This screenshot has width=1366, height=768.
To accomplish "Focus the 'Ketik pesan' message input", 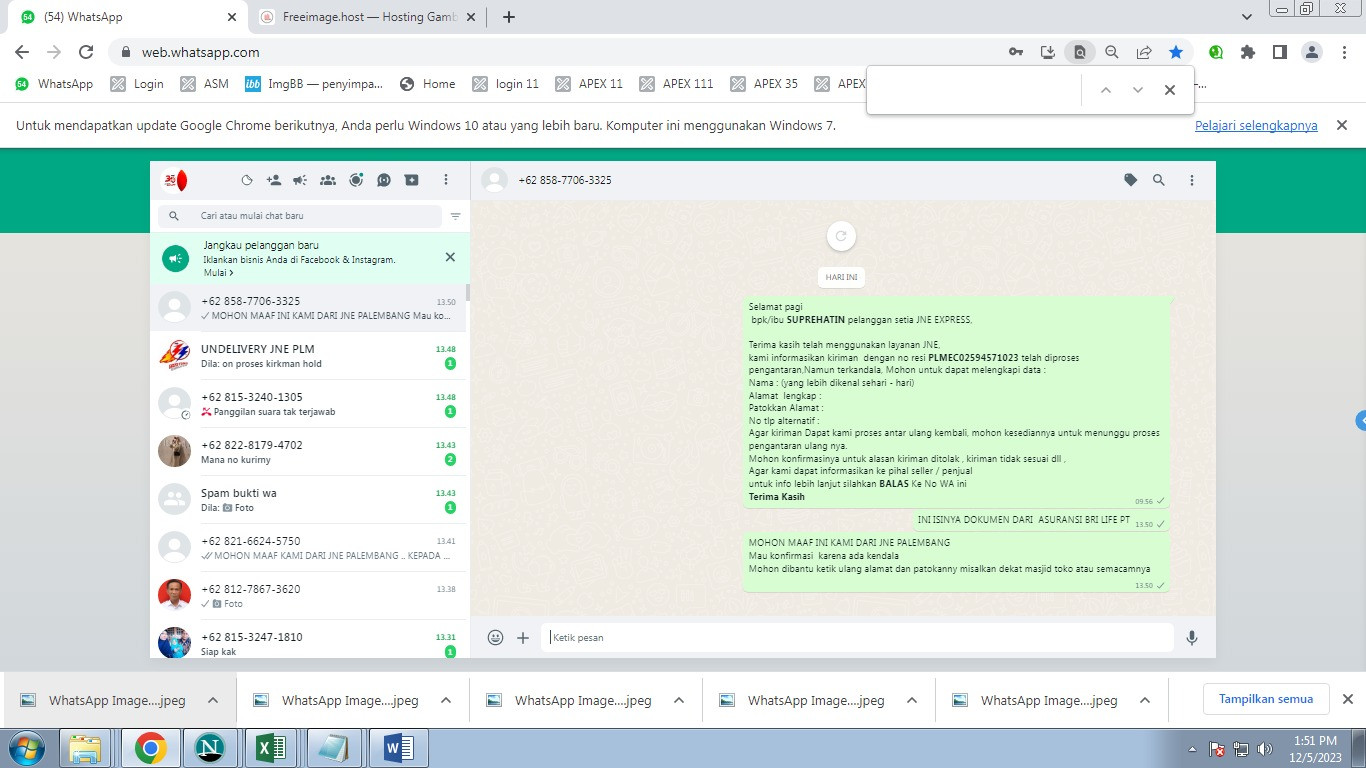I will pyautogui.click(x=858, y=637).
